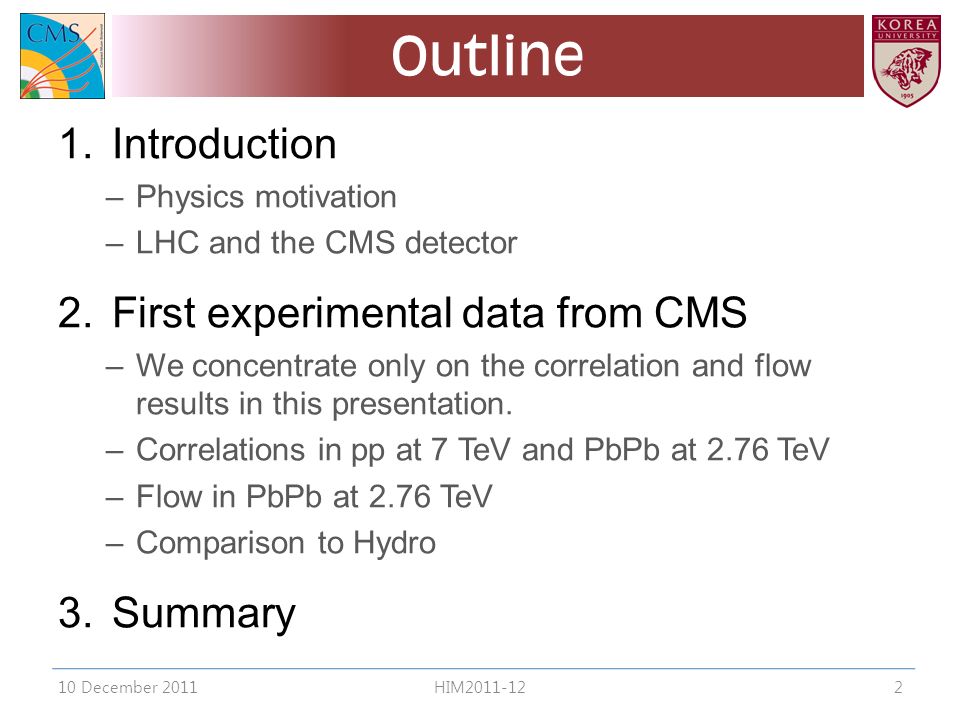This screenshot has width=960, height=720.
Task: Click the Flow in PbPb at 2.76 TeV bullet
Action: click(x=314, y=497)
